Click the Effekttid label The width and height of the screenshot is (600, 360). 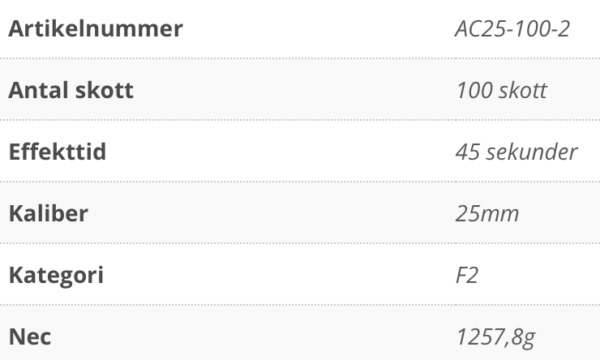[57, 152]
